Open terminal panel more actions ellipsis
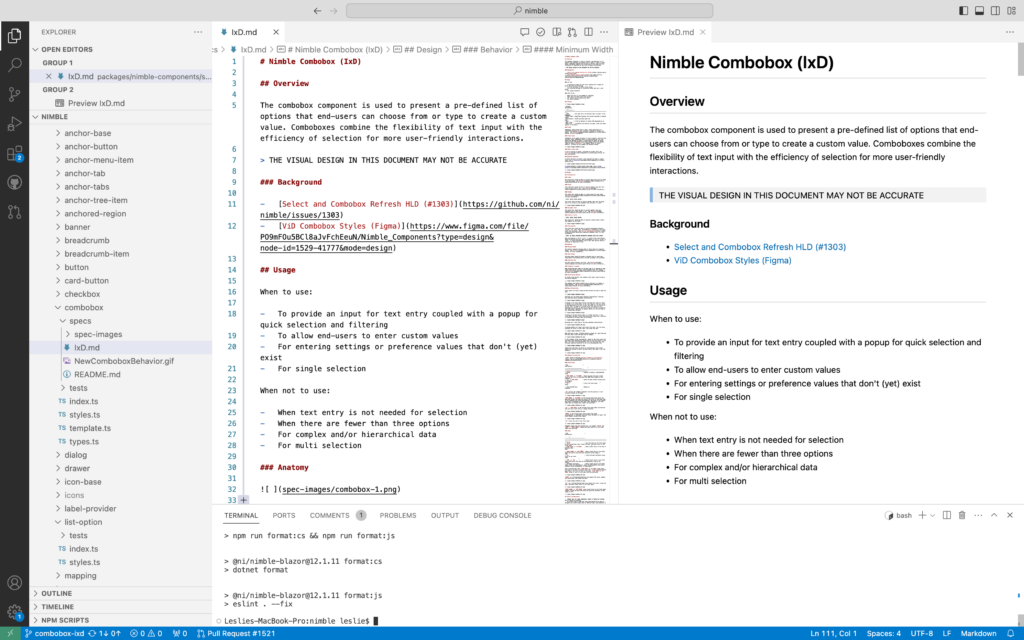 coord(978,515)
